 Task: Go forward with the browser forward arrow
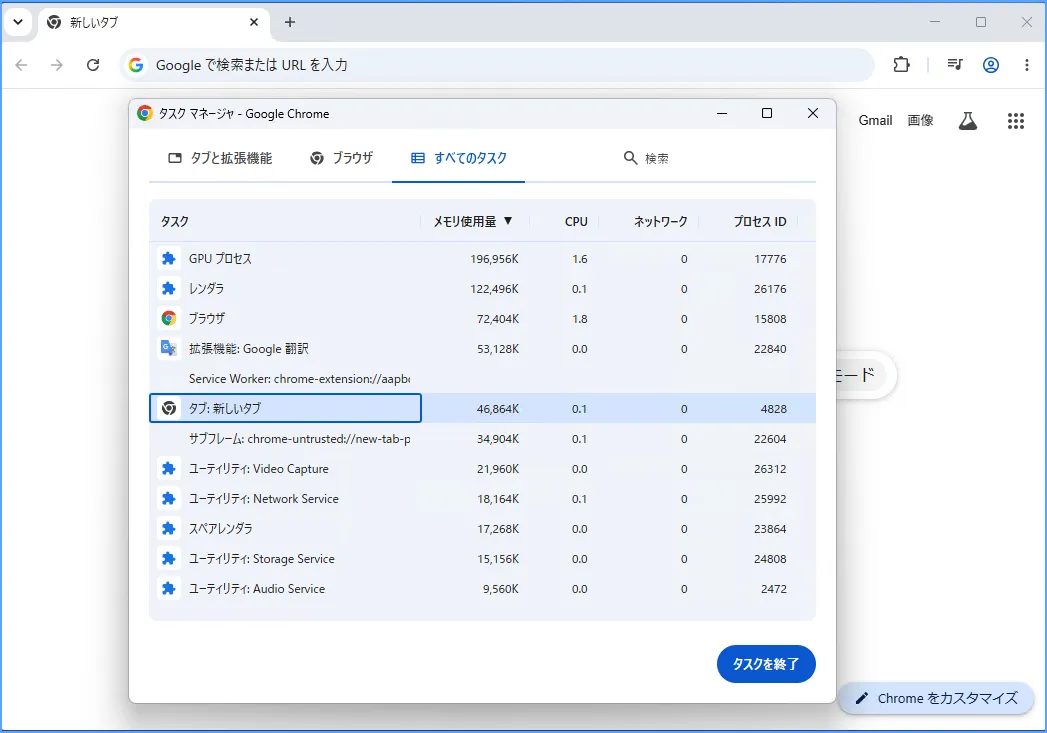[x=57, y=65]
